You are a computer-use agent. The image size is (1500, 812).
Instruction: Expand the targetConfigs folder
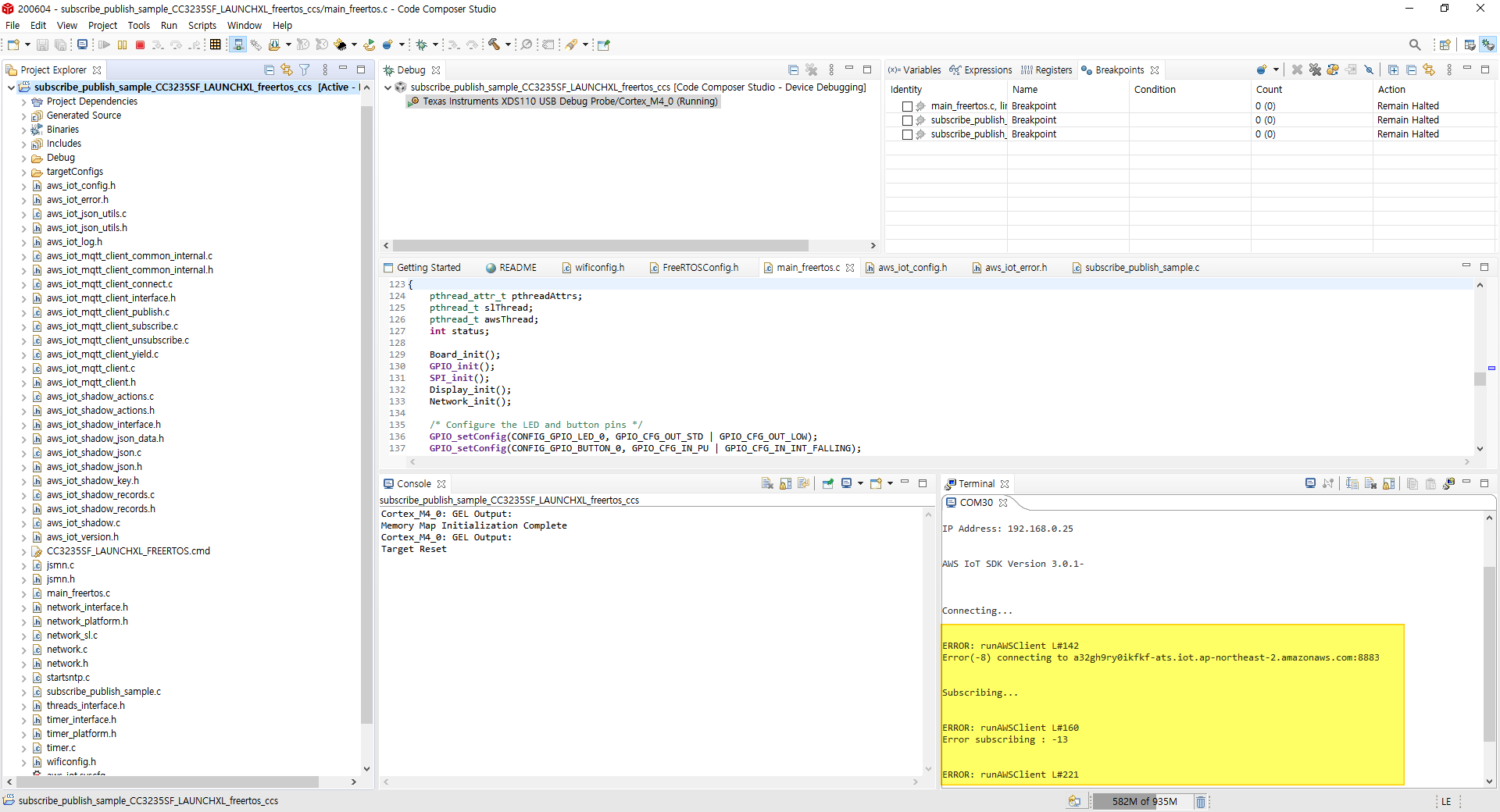point(23,173)
